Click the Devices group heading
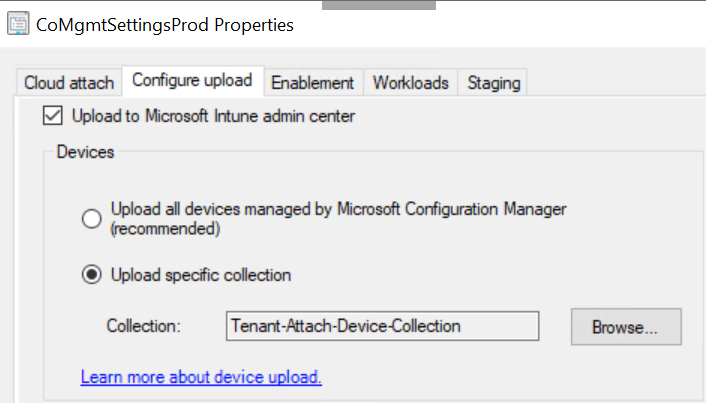The image size is (706, 403). click(x=85, y=152)
